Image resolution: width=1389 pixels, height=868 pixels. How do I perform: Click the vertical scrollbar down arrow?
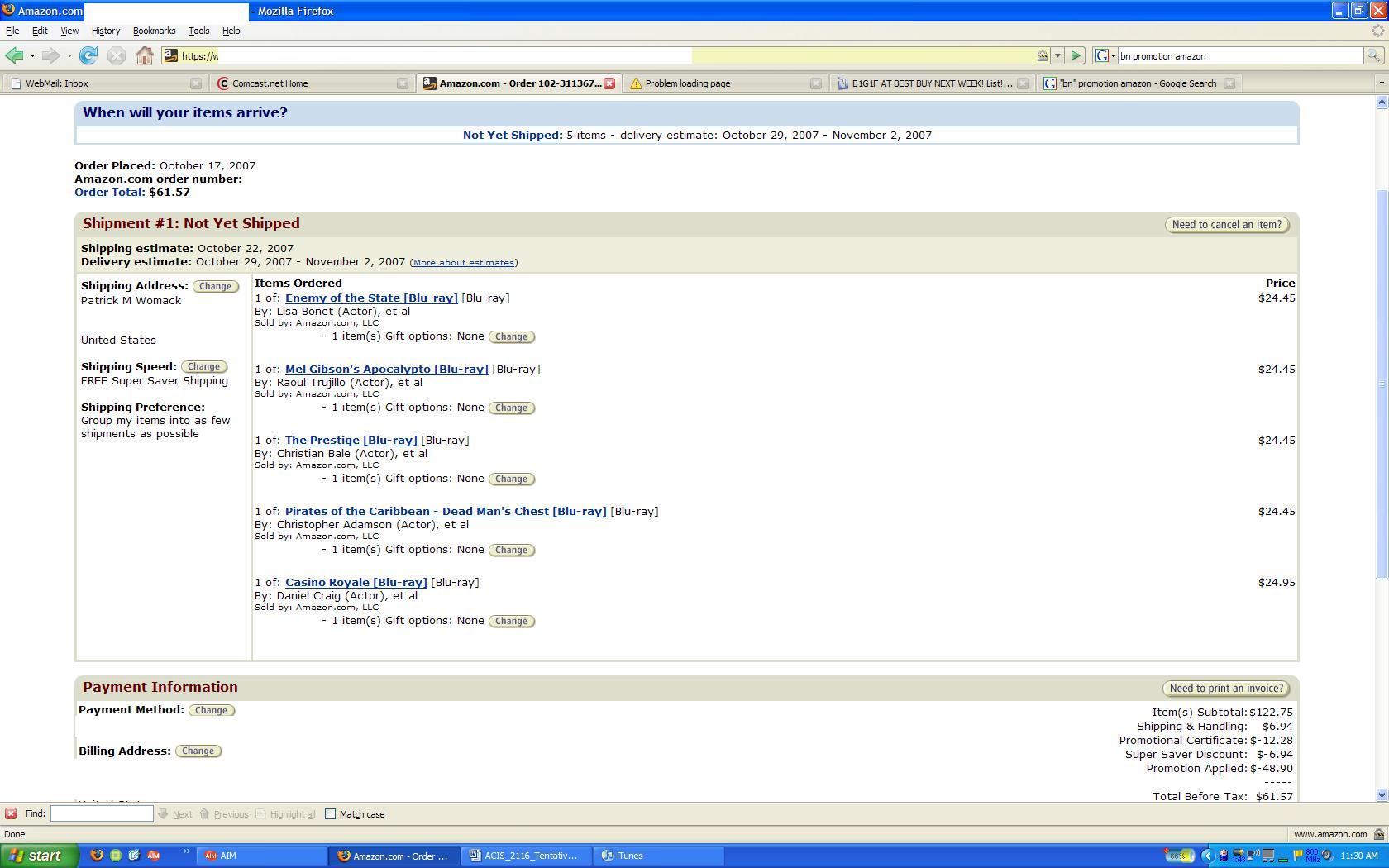(1382, 794)
